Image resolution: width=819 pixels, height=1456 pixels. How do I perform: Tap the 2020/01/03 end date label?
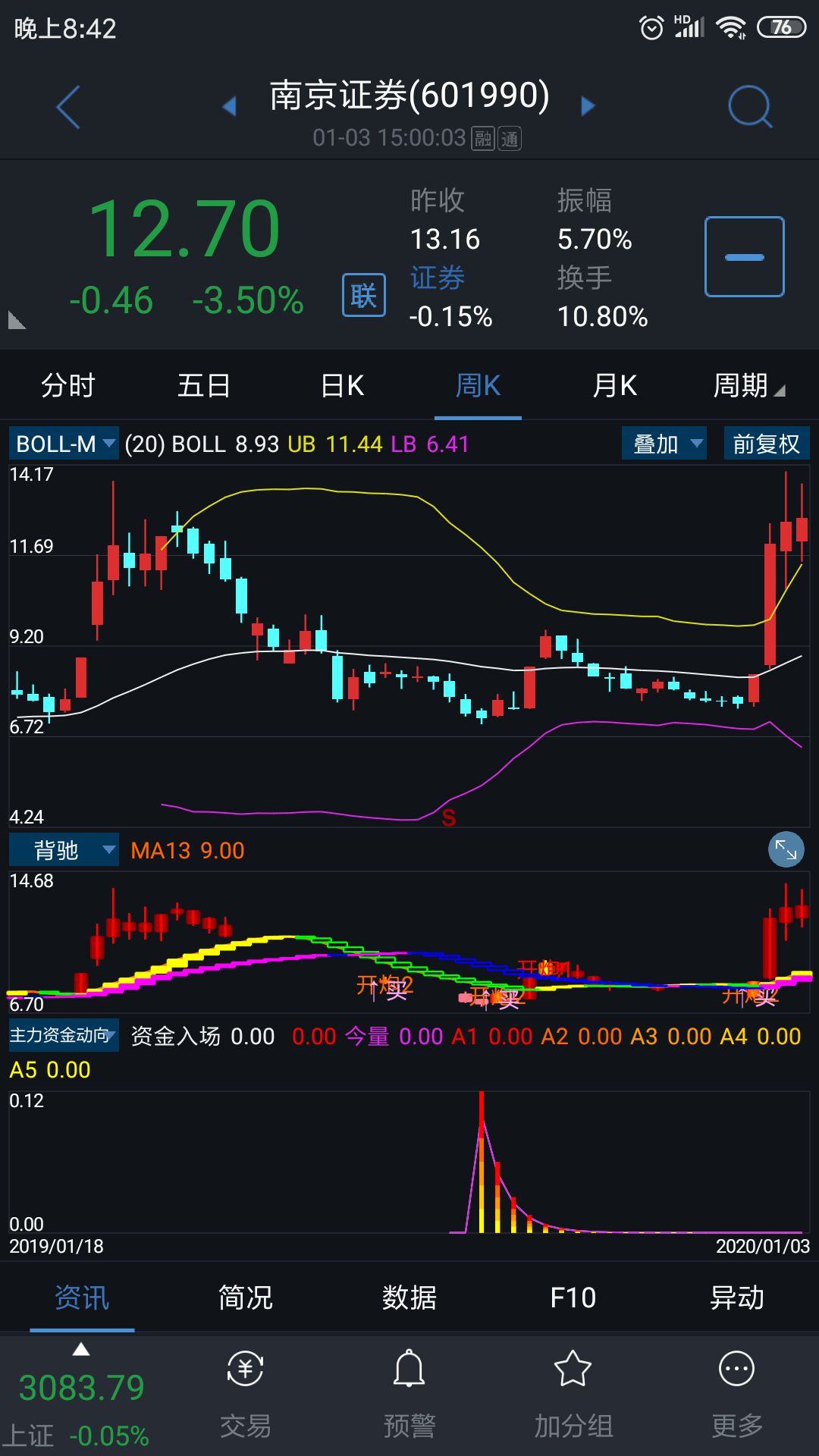[x=763, y=1247]
